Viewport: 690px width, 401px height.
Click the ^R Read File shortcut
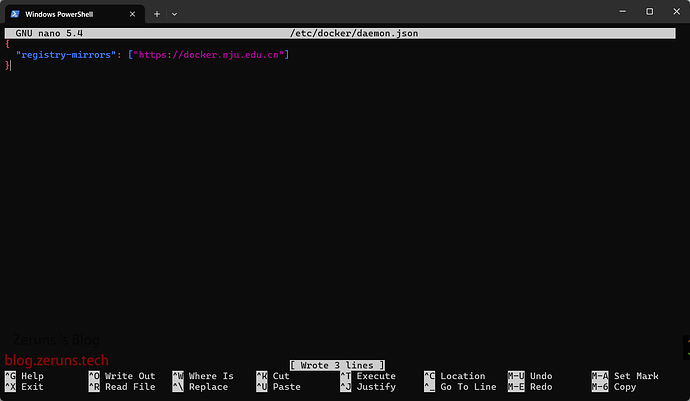(x=122, y=387)
